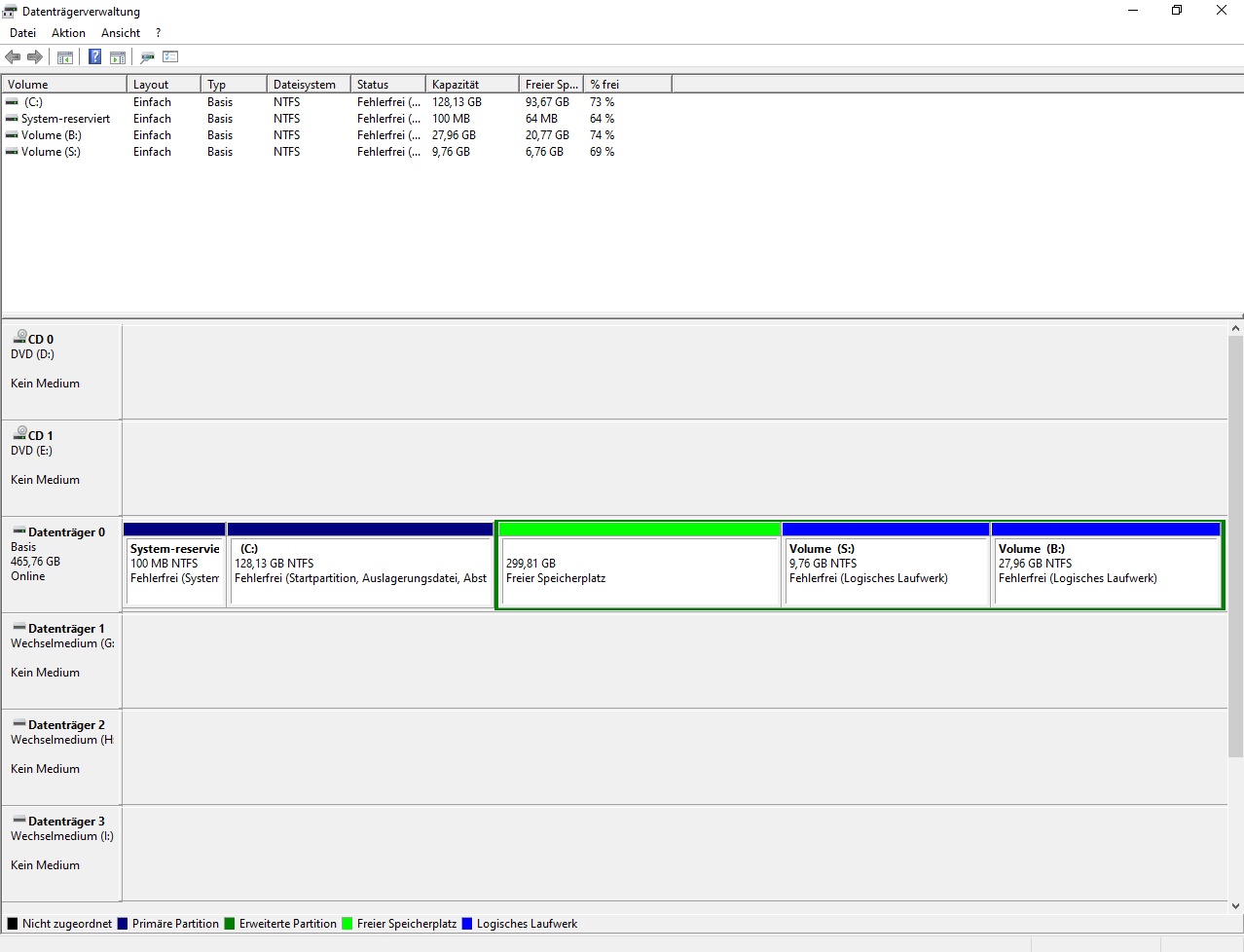Click the drive icon of the (C:) volume row
Screen dimensions: 1244x952
(12, 101)
